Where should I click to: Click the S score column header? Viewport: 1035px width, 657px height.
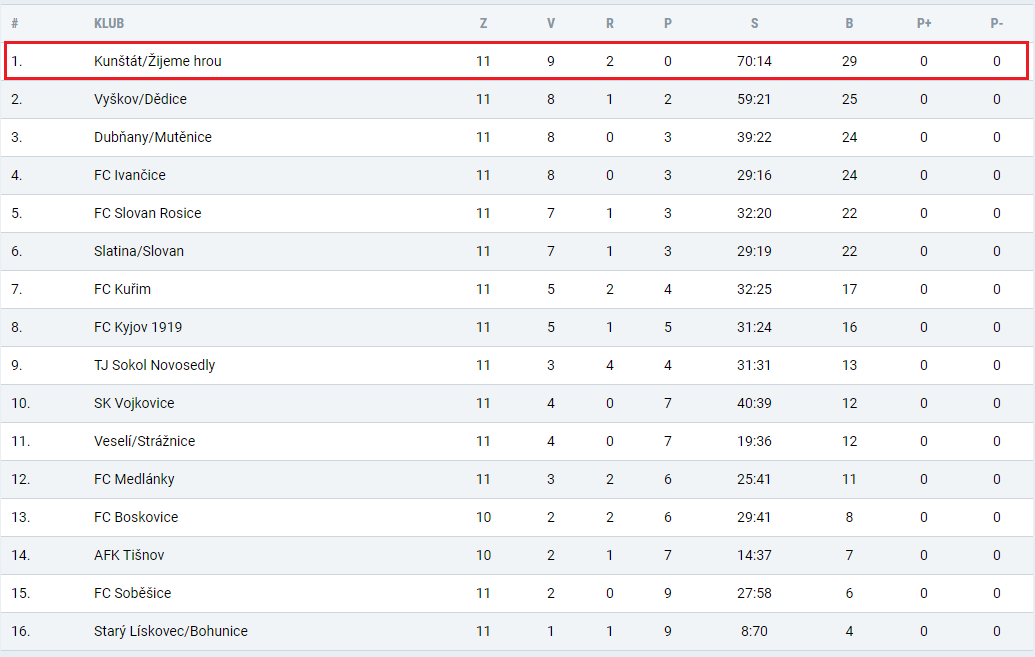754,23
